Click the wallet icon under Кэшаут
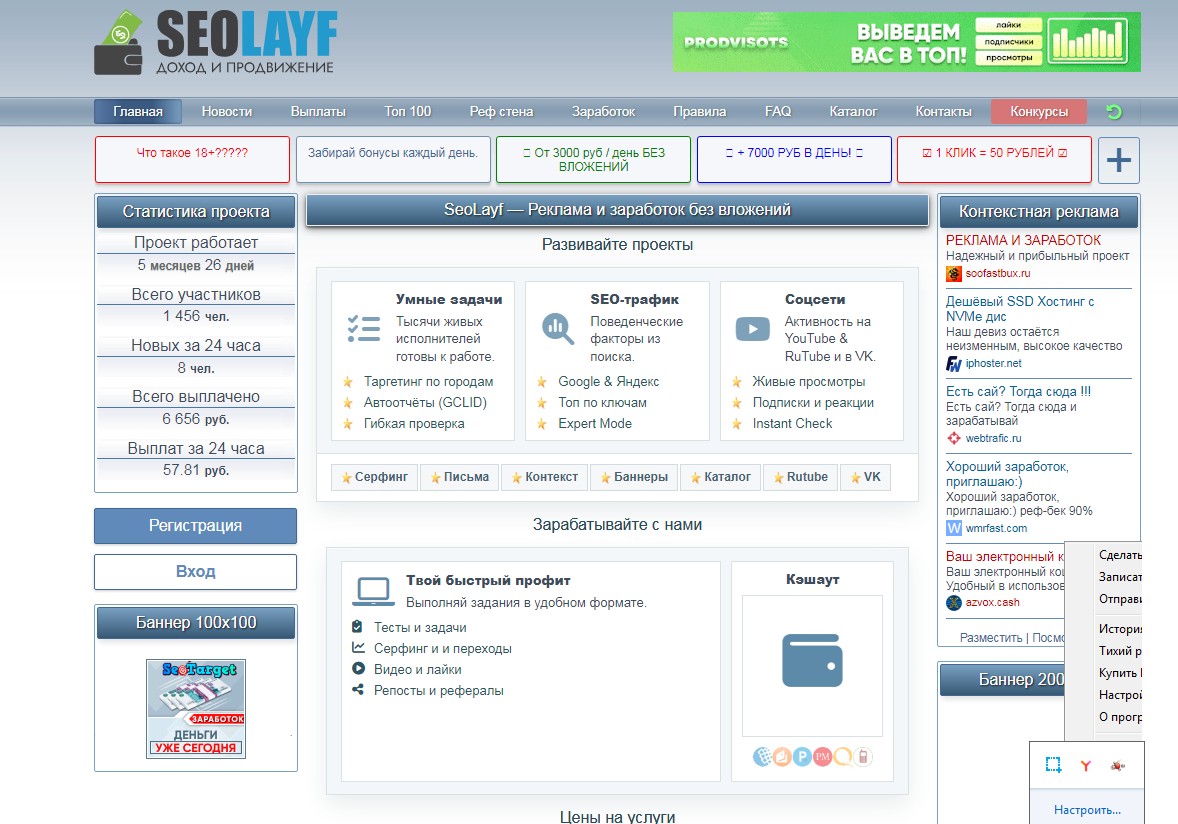 click(x=812, y=661)
